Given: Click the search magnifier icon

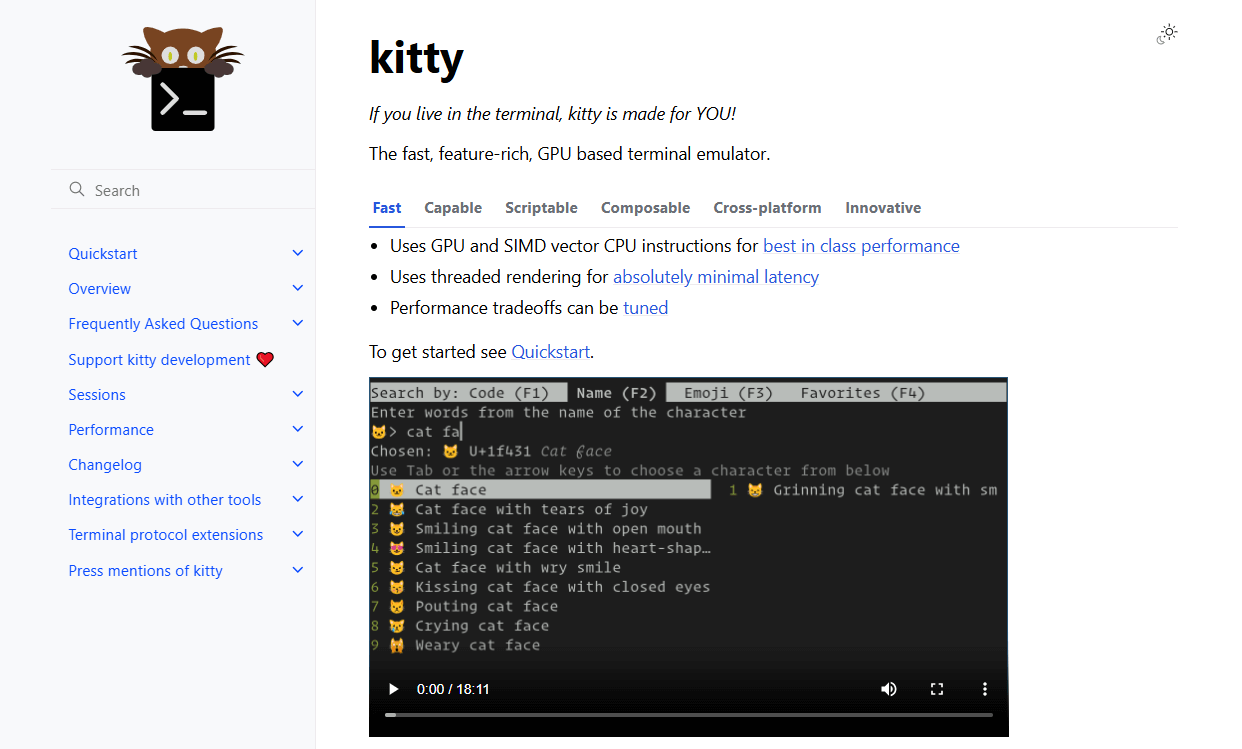Looking at the screenshot, I should (75, 189).
